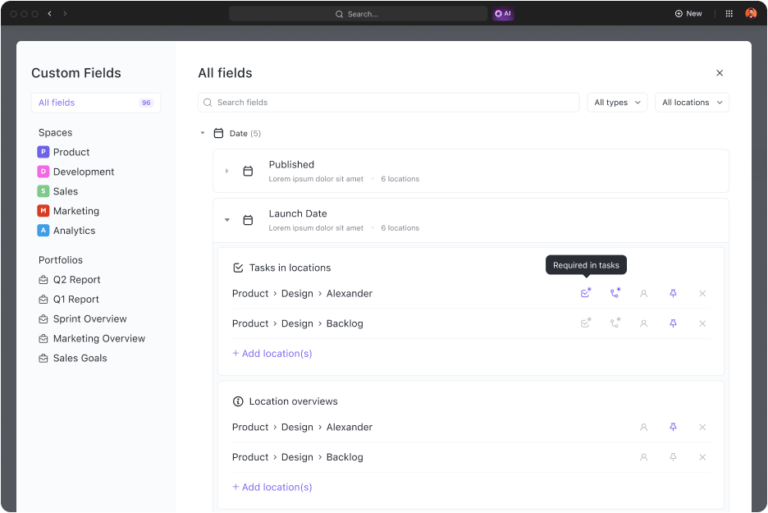Click "6 locations" under Published

(x=400, y=179)
